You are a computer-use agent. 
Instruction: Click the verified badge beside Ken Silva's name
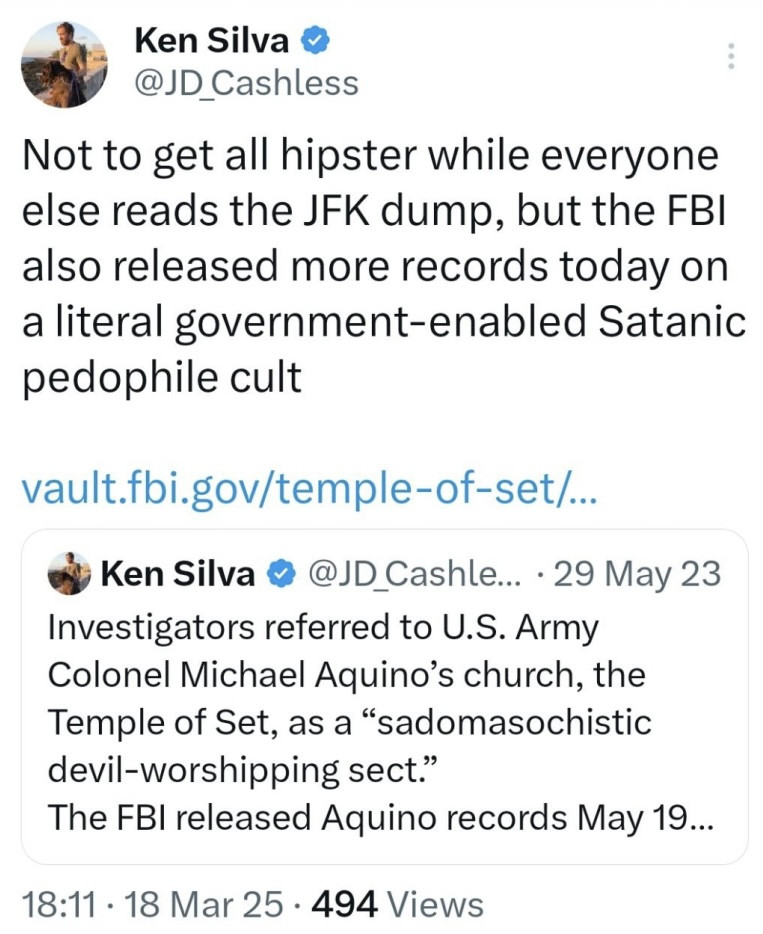coord(314,41)
